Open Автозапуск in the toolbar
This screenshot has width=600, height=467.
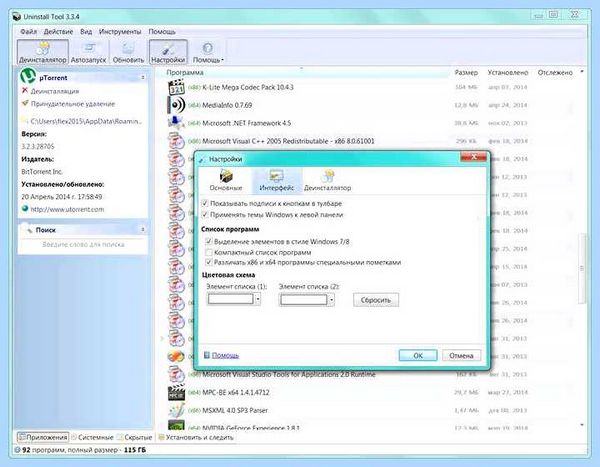[x=89, y=52]
